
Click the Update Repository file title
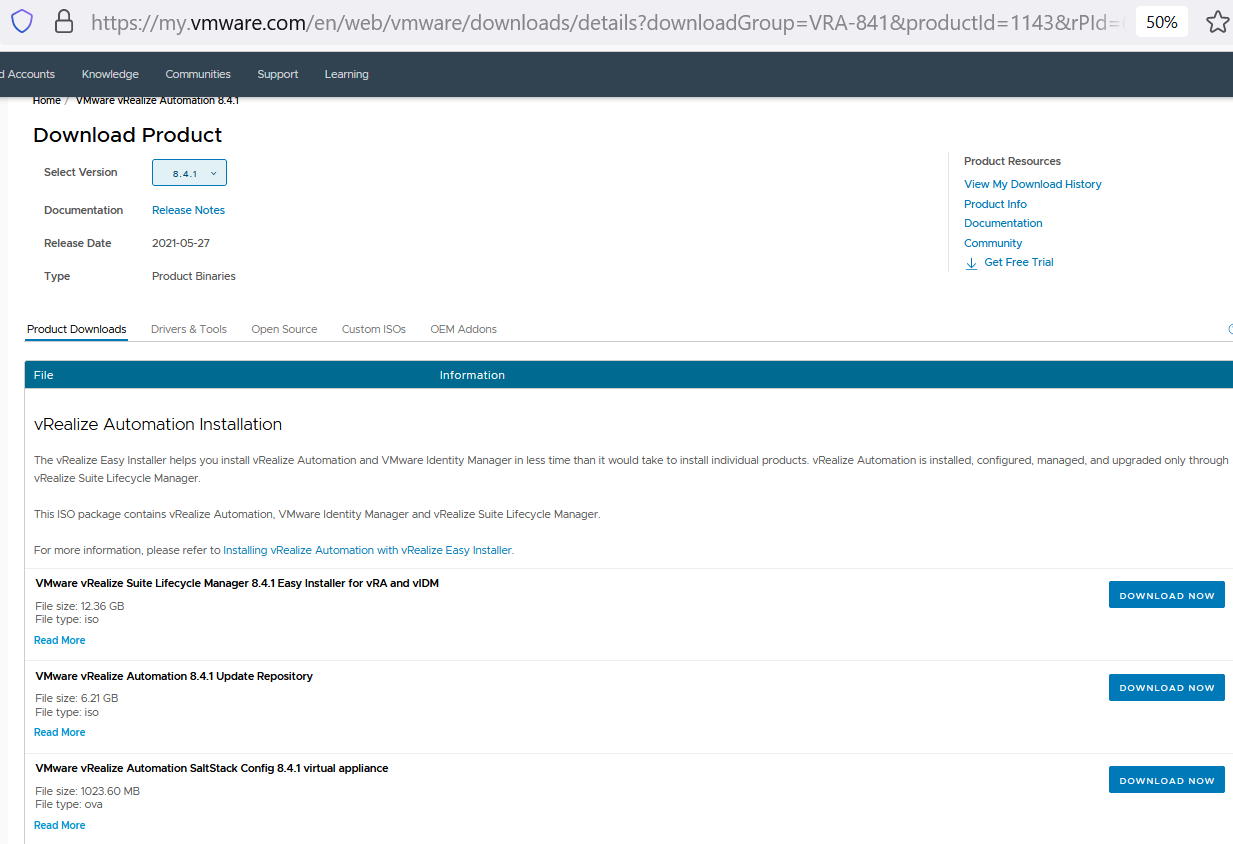pyautogui.click(x=174, y=676)
